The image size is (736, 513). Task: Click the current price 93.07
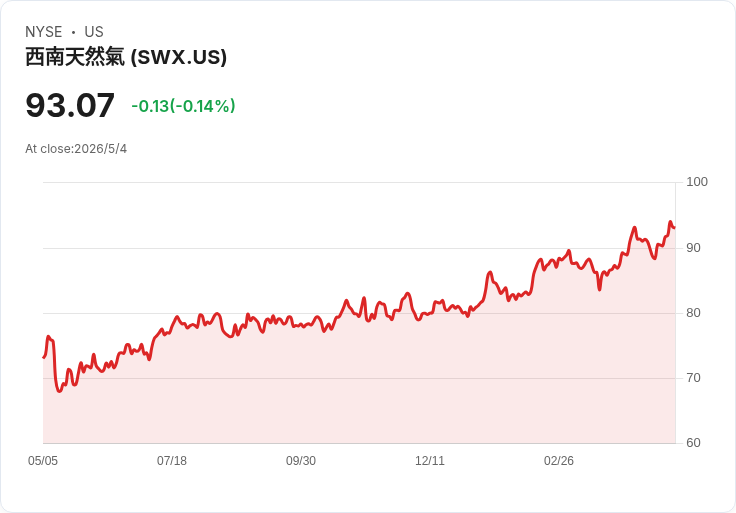70,105
